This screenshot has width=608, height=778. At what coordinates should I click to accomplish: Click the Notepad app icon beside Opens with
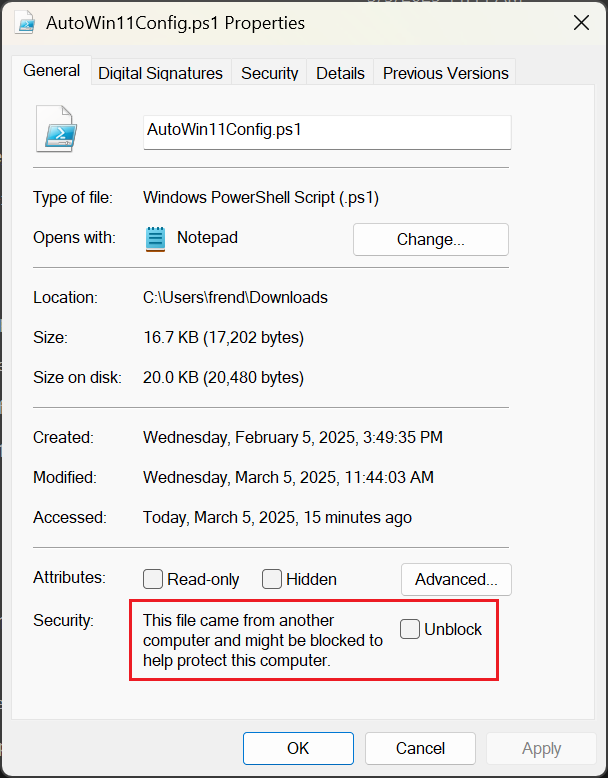(155, 239)
